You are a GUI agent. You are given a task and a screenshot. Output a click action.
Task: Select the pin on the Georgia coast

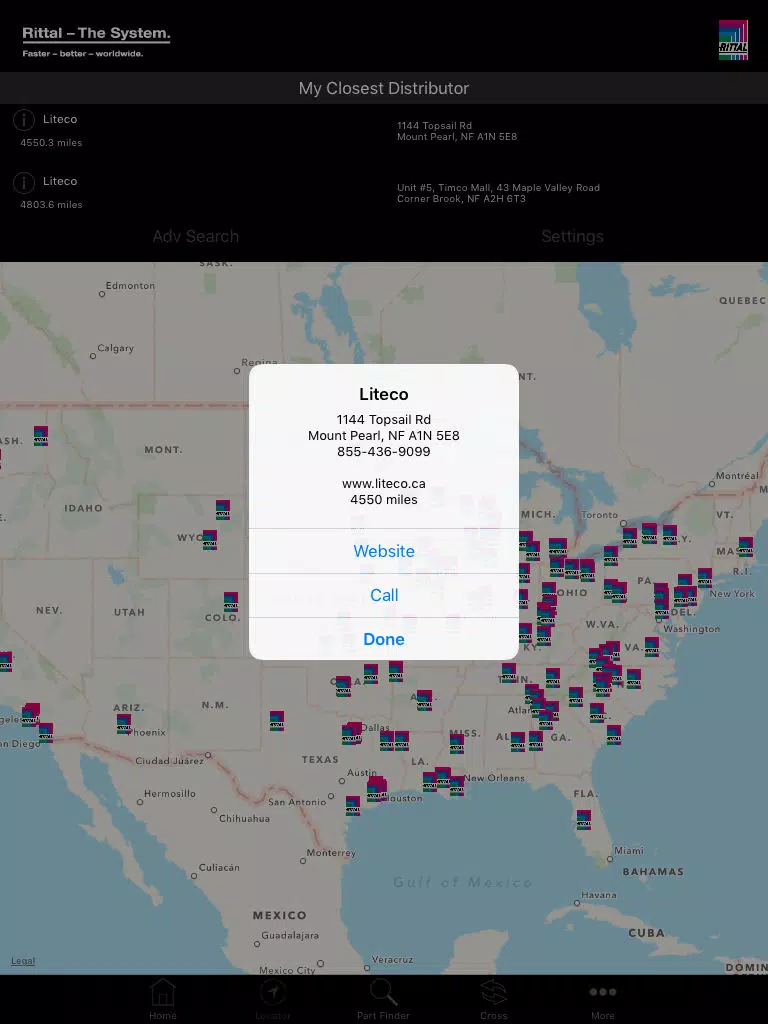(614, 735)
